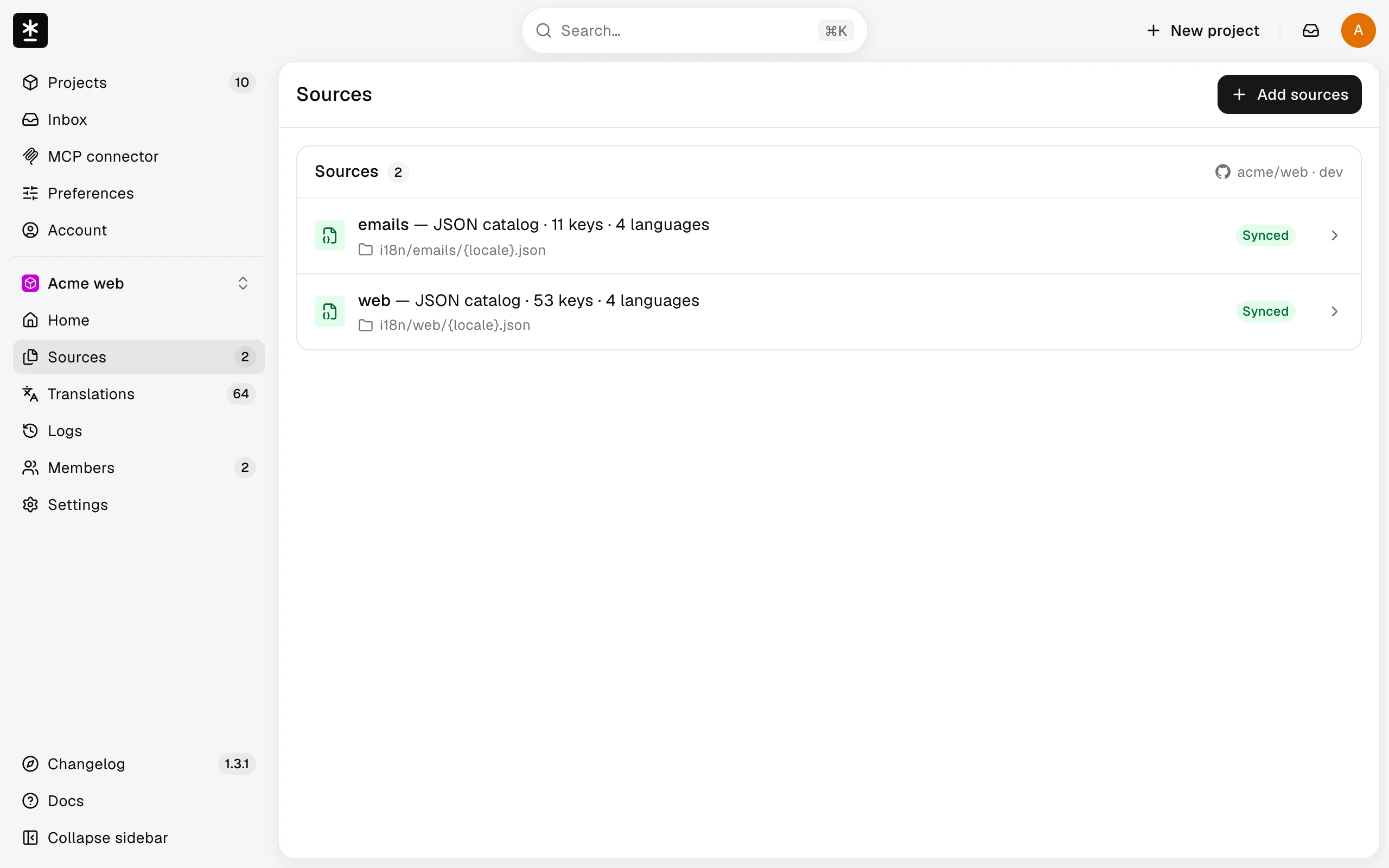Open Preferences from the sidebar
This screenshot has height=868, width=1389.
(x=138, y=193)
